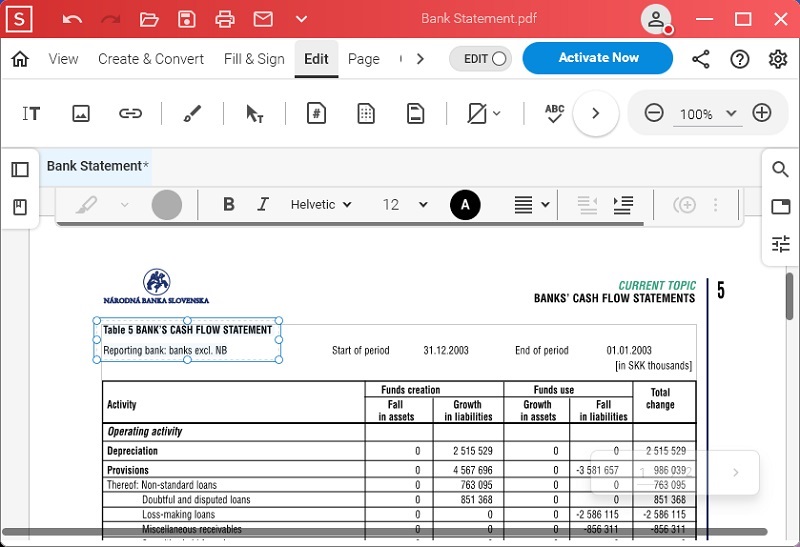Click the Soda PDF logo icon
This screenshot has width=800, height=547.
[x=19, y=19]
